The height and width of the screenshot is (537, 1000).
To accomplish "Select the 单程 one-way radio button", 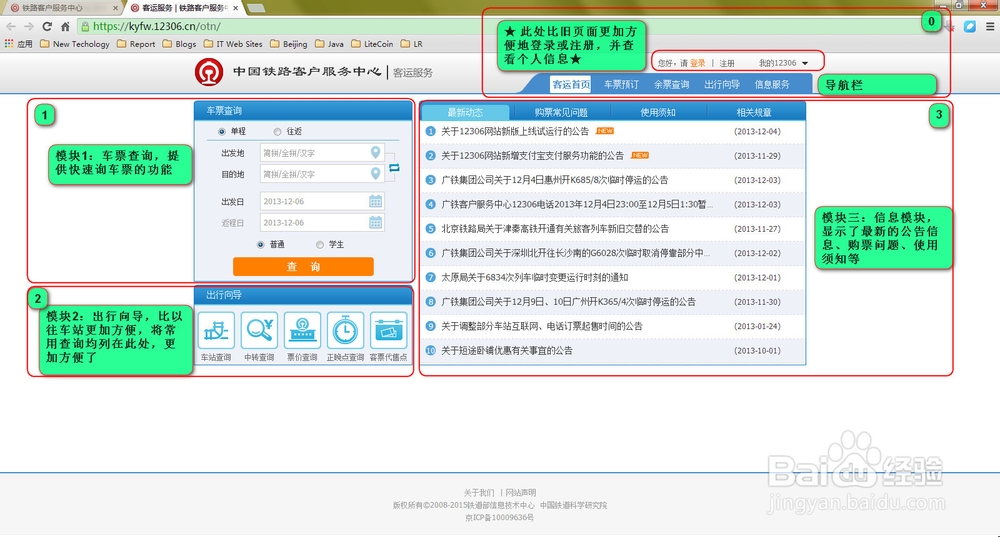I will (222, 131).
